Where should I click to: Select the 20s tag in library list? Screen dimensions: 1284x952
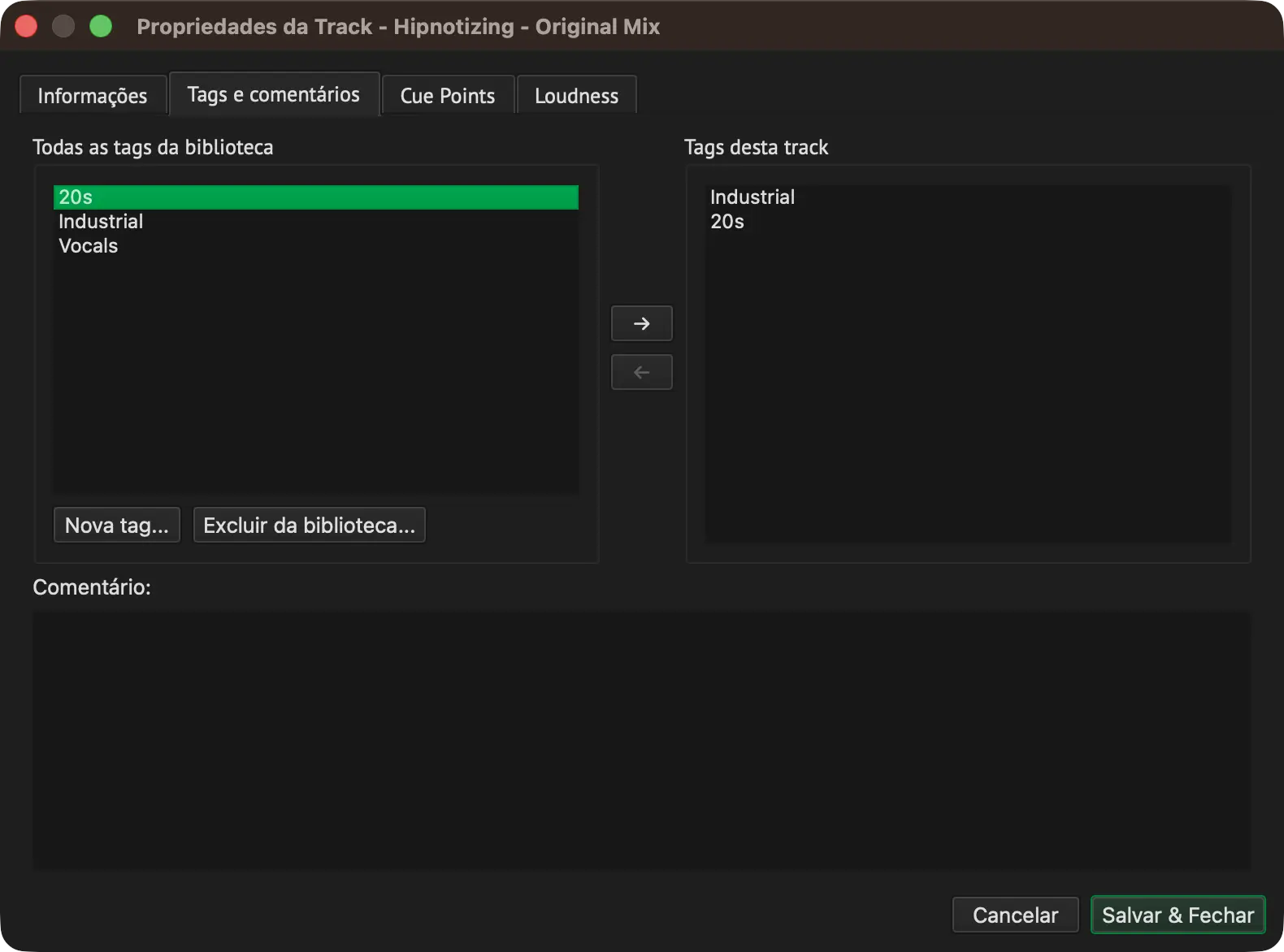(x=316, y=197)
